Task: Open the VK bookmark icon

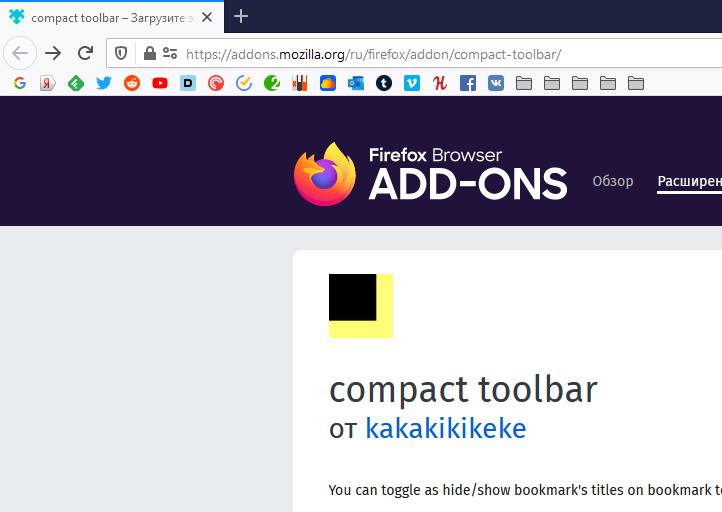Action: (x=496, y=83)
